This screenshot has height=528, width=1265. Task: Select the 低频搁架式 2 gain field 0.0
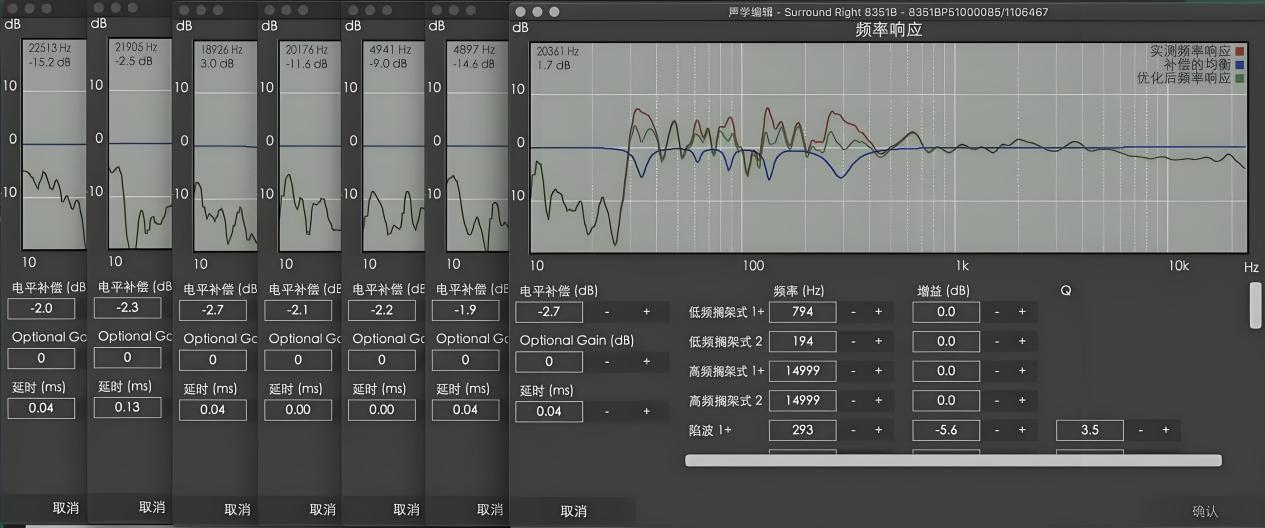(946, 341)
